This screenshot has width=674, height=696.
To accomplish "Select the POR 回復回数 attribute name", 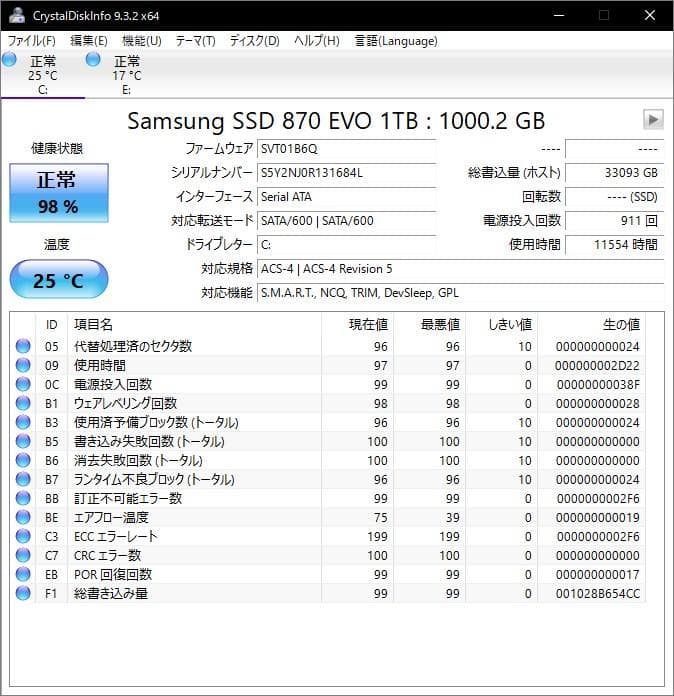I will click(x=113, y=574).
